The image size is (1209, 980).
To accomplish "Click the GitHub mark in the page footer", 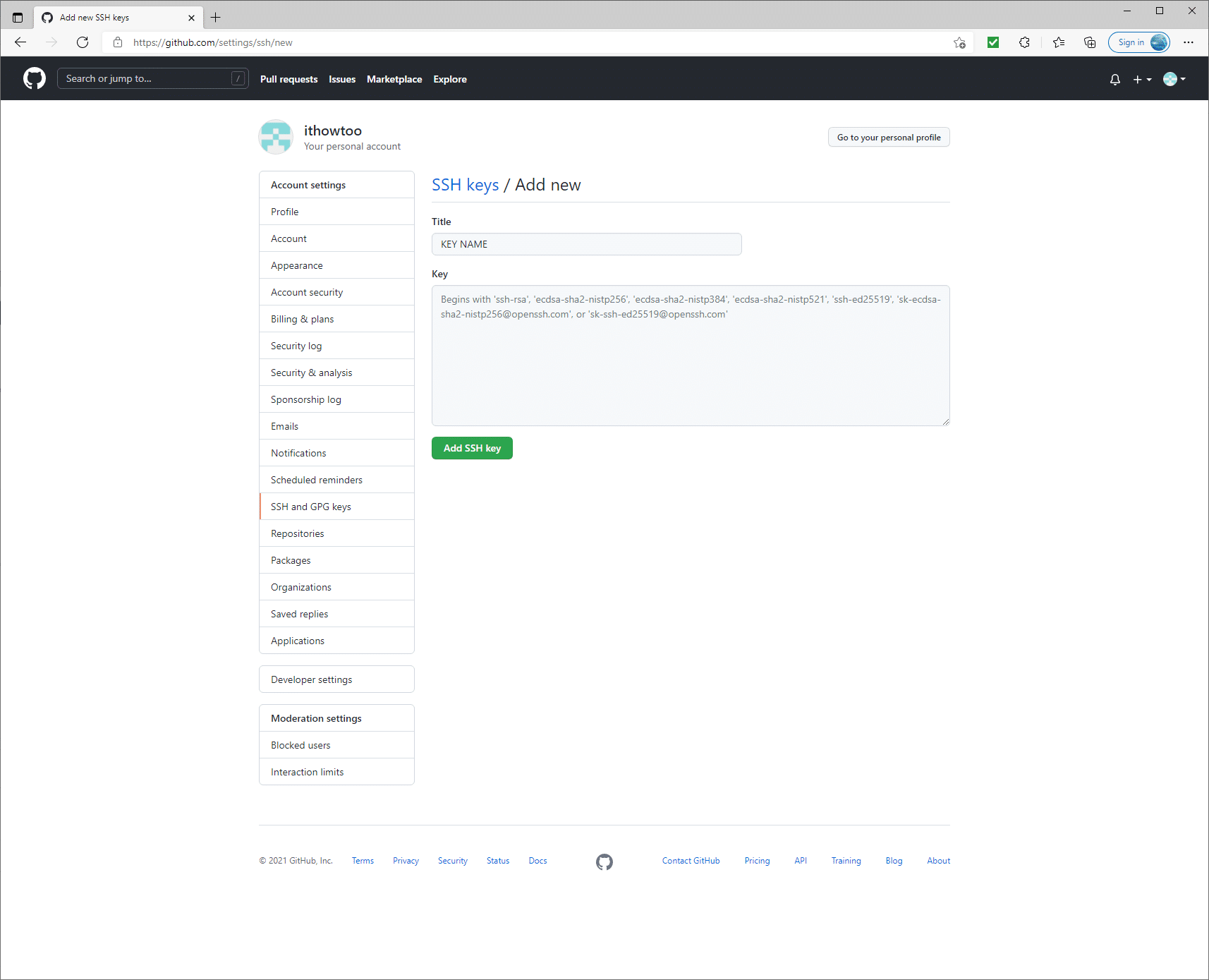I will pyautogui.click(x=604, y=861).
